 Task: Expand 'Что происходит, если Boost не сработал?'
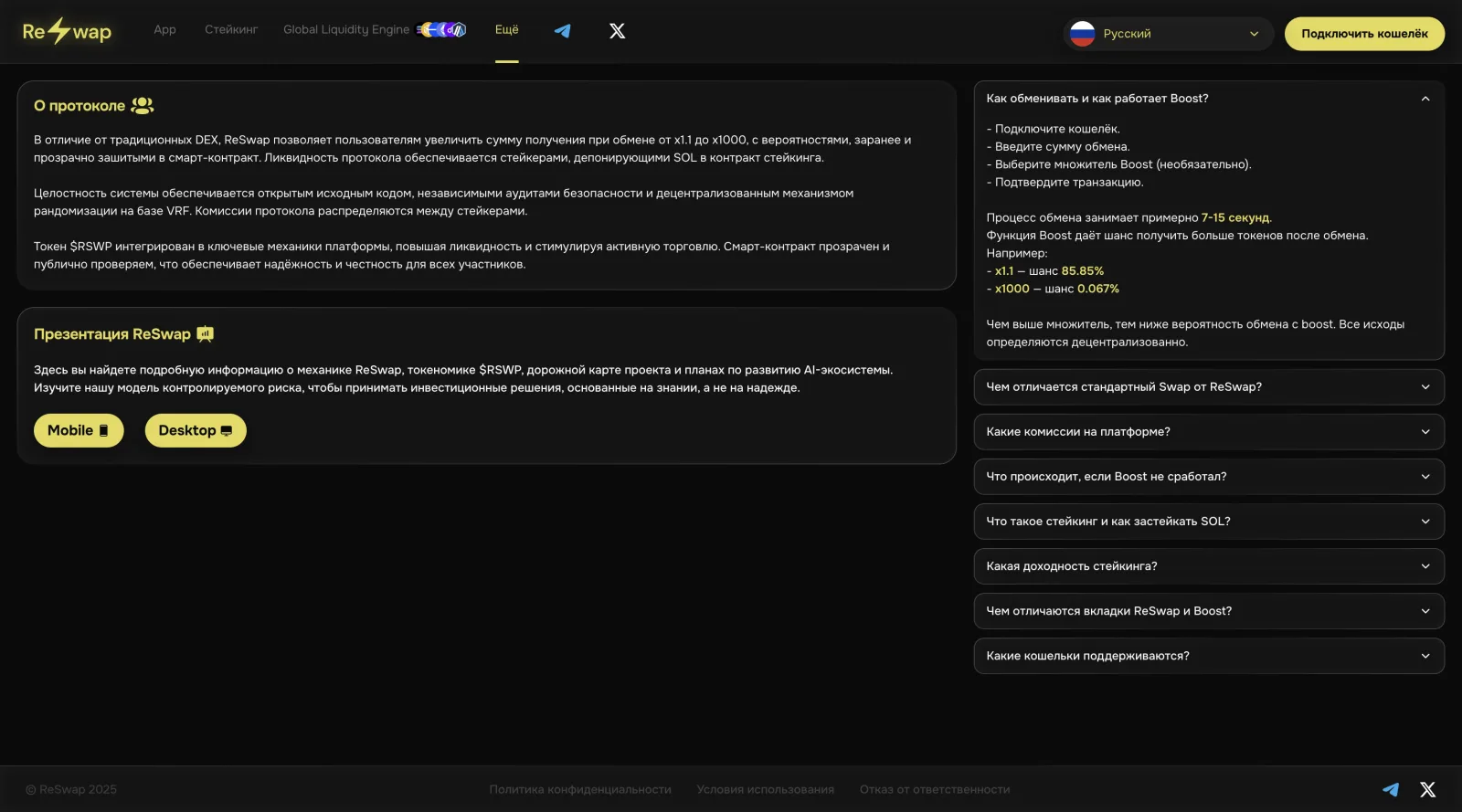(x=1208, y=477)
